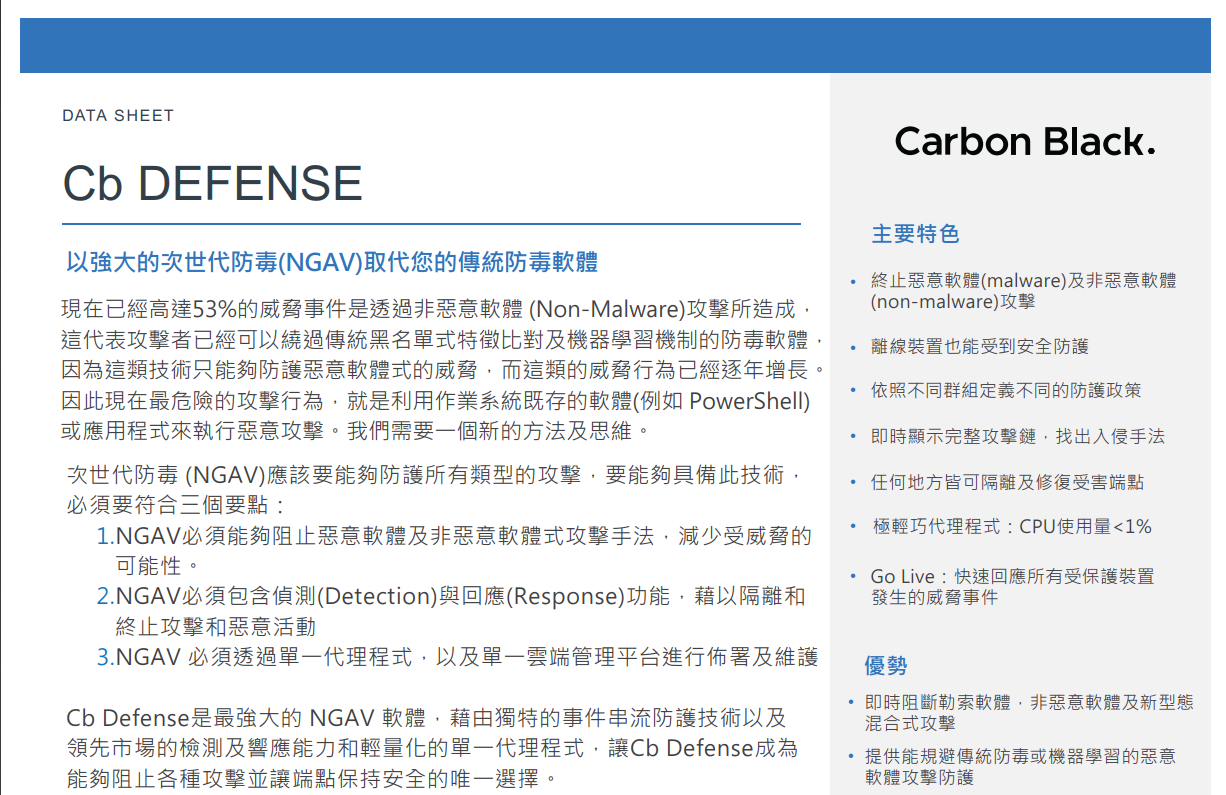Click the bullet 任何地方皆可隔離及修復受害端點

point(1008,482)
